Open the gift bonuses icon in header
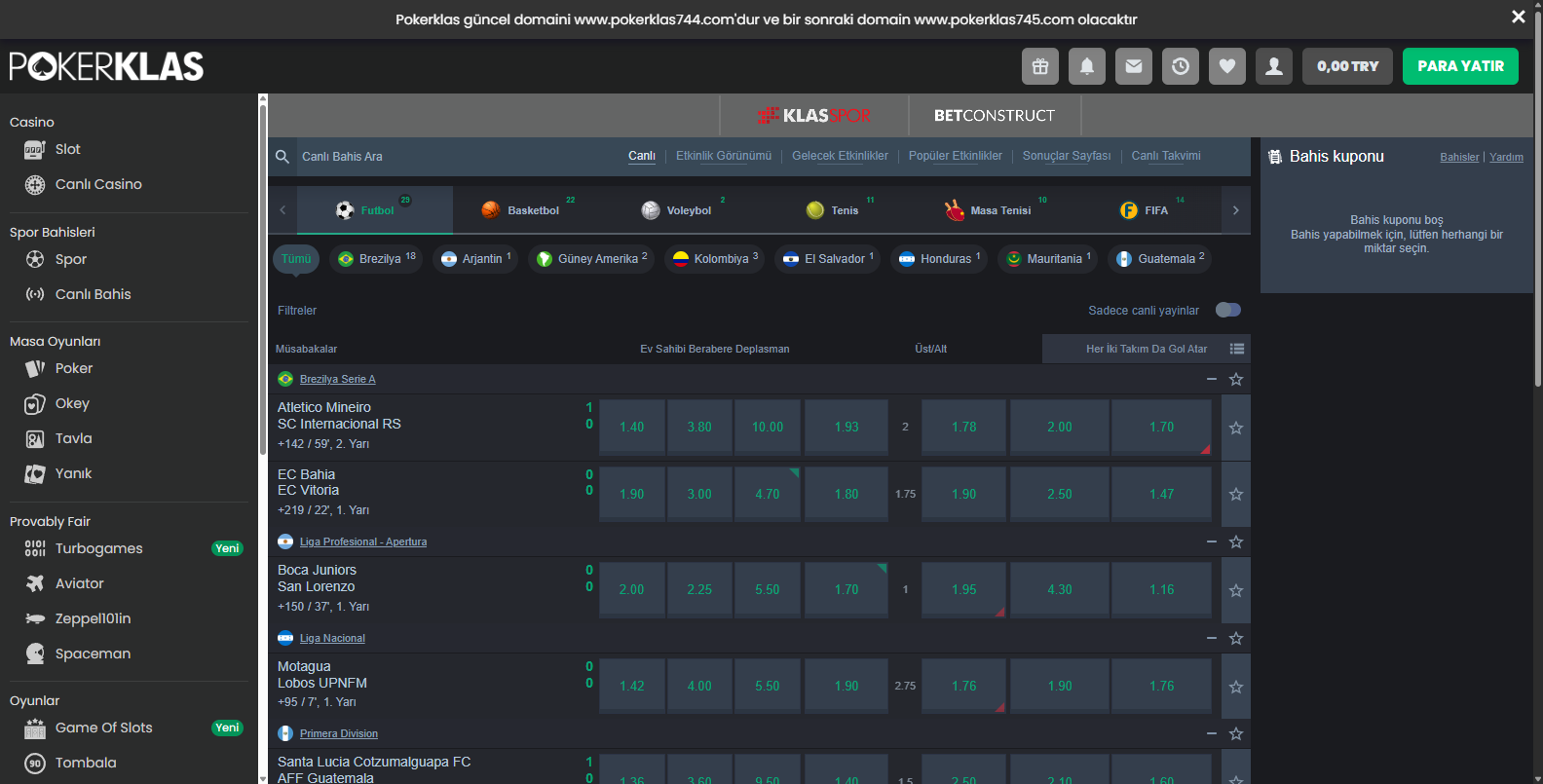 pyautogui.click(x=1040, y=66)
